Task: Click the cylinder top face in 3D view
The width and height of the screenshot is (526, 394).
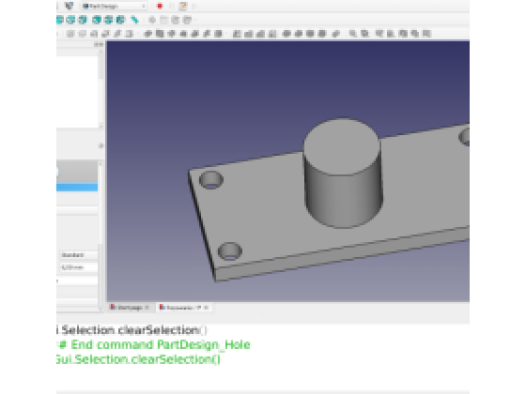Action: point(341,147)
